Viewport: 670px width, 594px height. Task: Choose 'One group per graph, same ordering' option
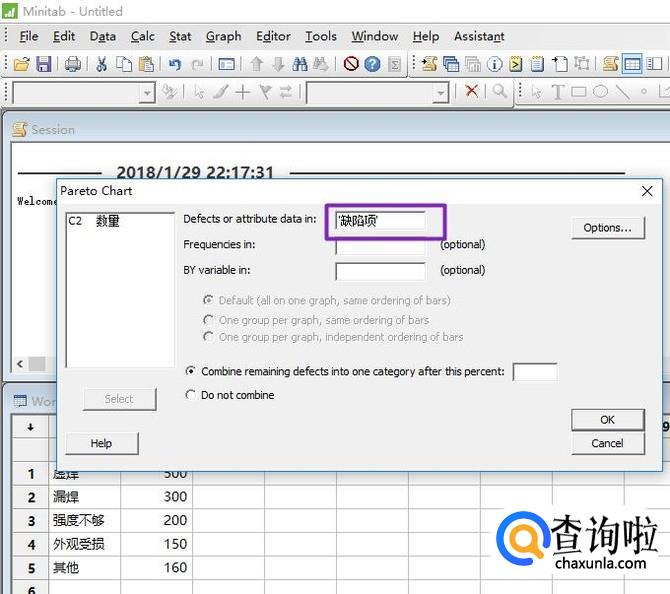click(x=208, y=320)
